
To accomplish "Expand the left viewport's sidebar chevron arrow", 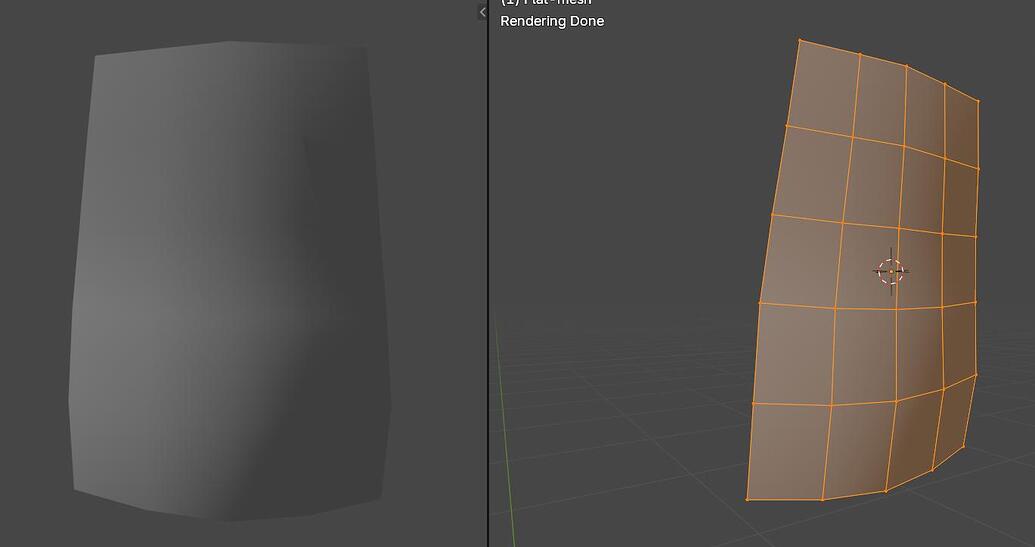I will point(482,12).
